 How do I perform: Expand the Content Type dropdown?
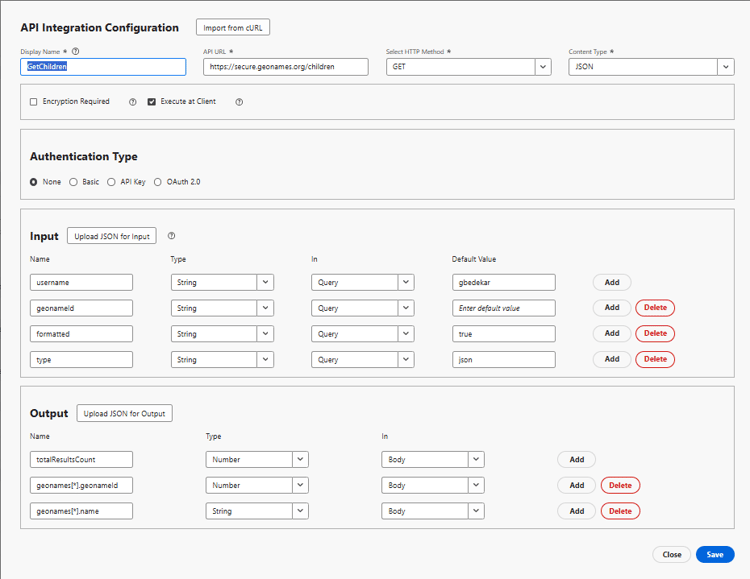tap(651, 67)
